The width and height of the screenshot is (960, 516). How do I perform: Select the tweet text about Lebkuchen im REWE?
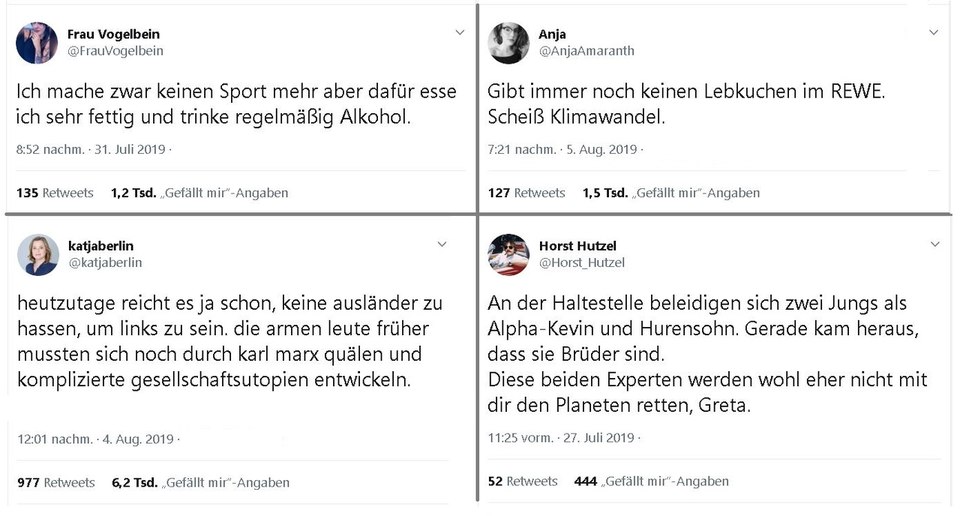[686, 103]
